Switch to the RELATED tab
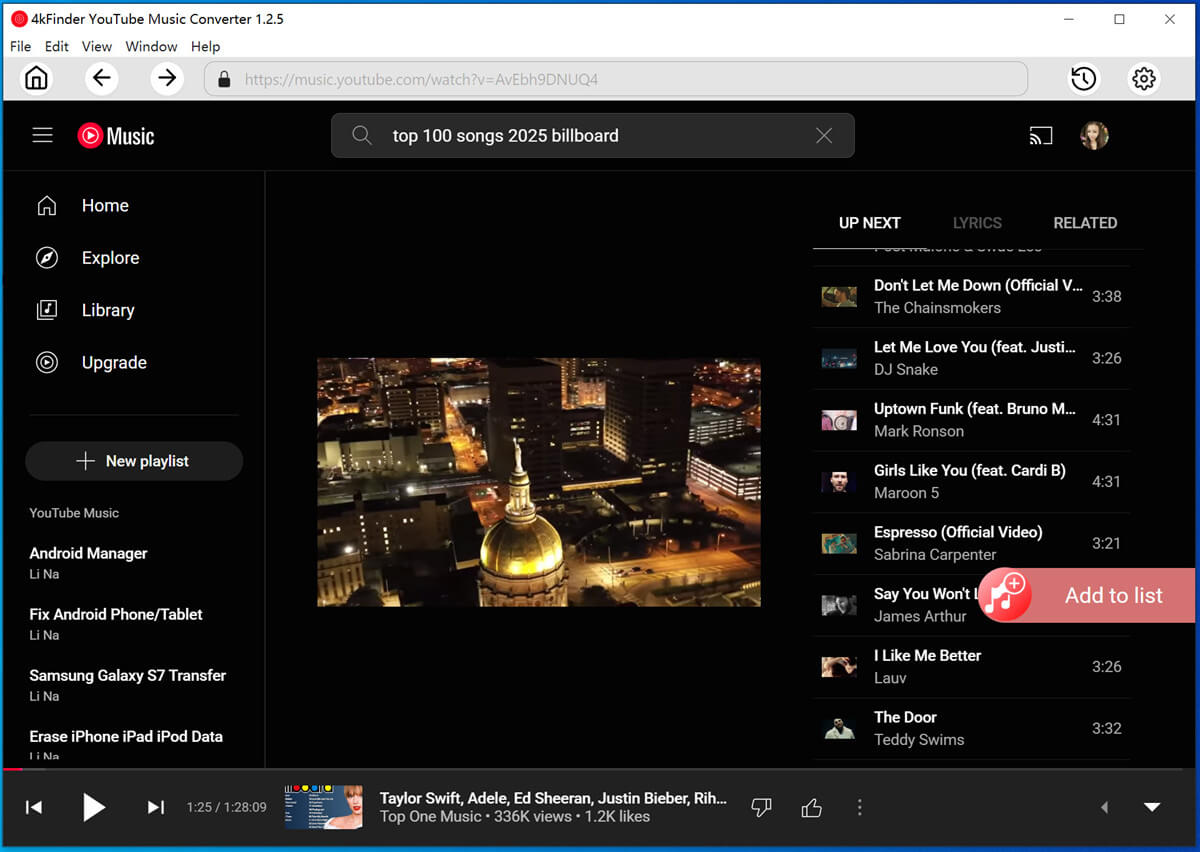This screenshot has height=852, width=1200. (1085, 223)
